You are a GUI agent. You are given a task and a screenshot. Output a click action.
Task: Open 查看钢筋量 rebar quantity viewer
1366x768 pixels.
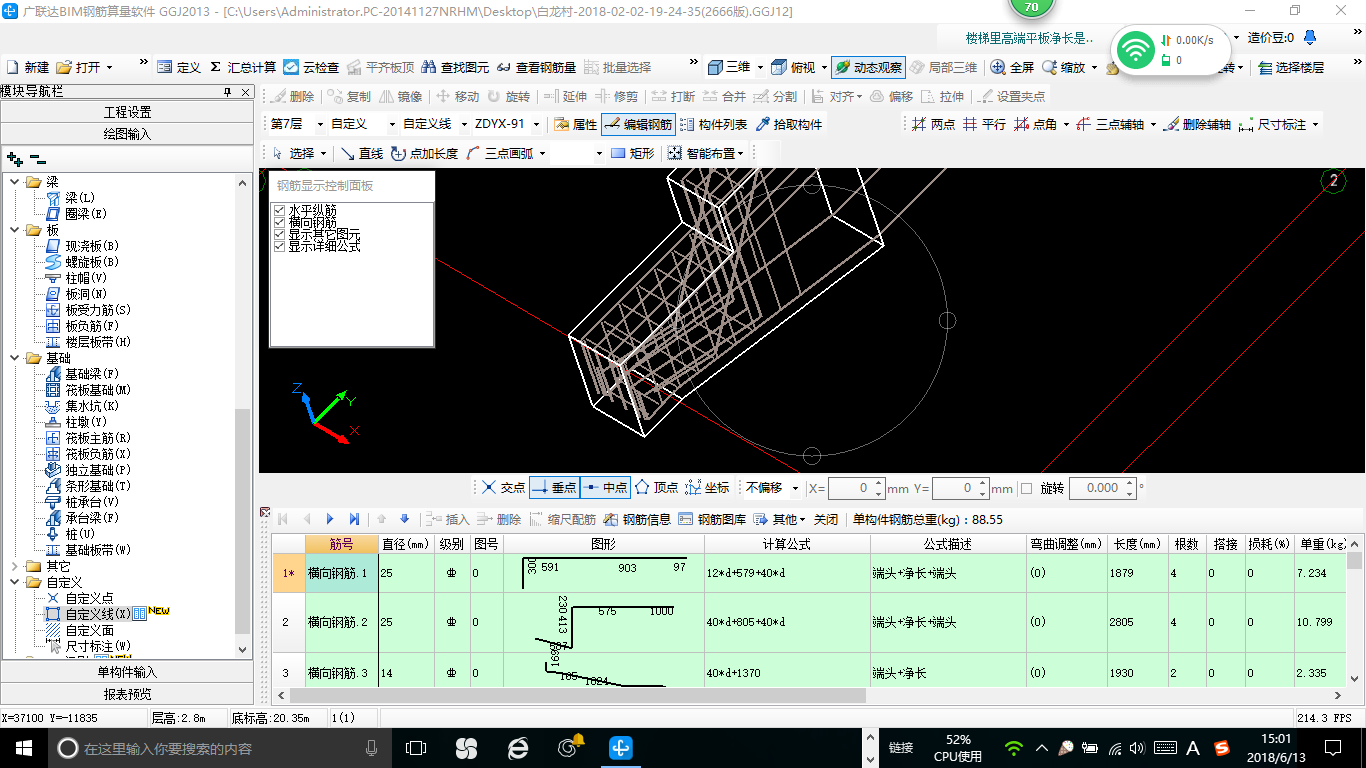pyautogui.click(x=536, y=67)
